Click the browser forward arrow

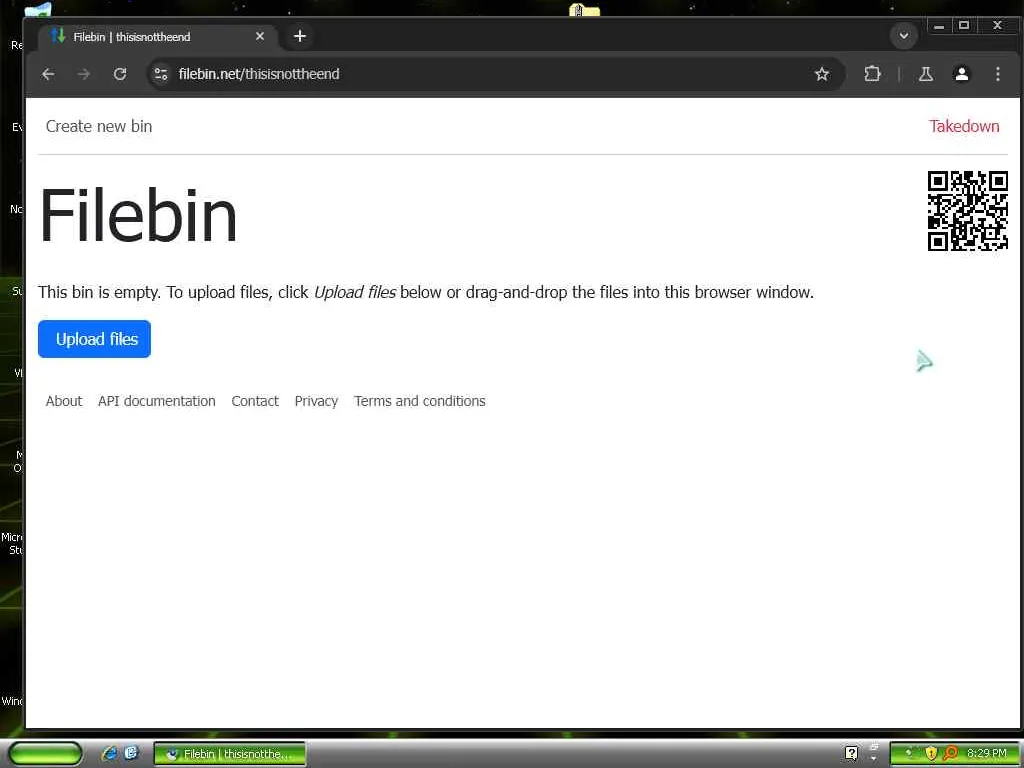pyautogui.click(x=84, y=74)
